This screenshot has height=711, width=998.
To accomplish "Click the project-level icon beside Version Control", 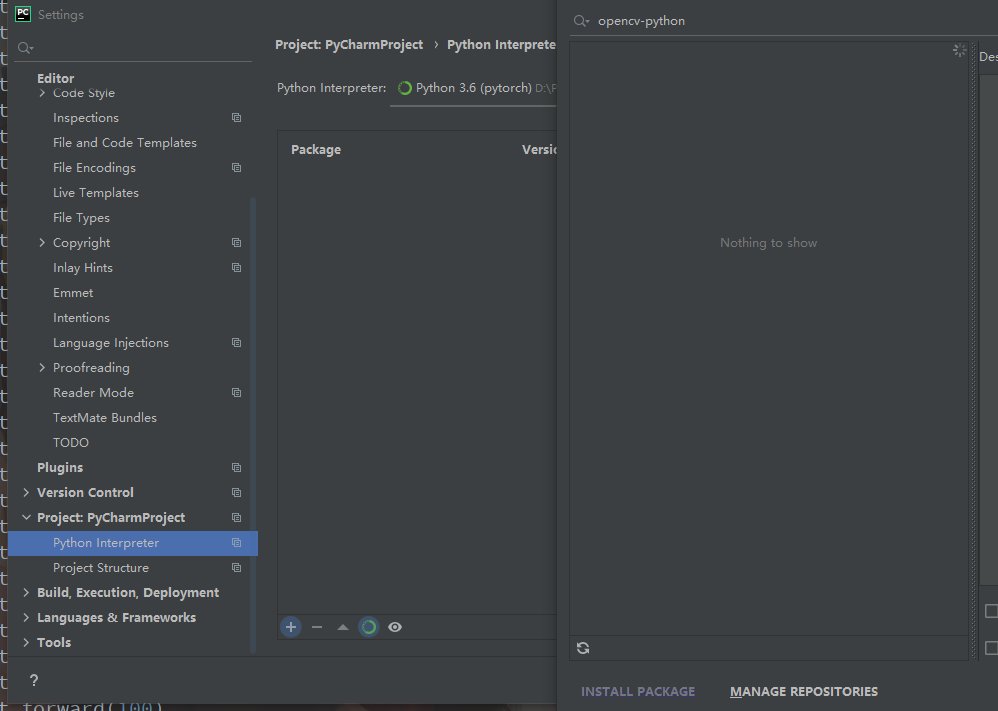I will coord(236,493).
